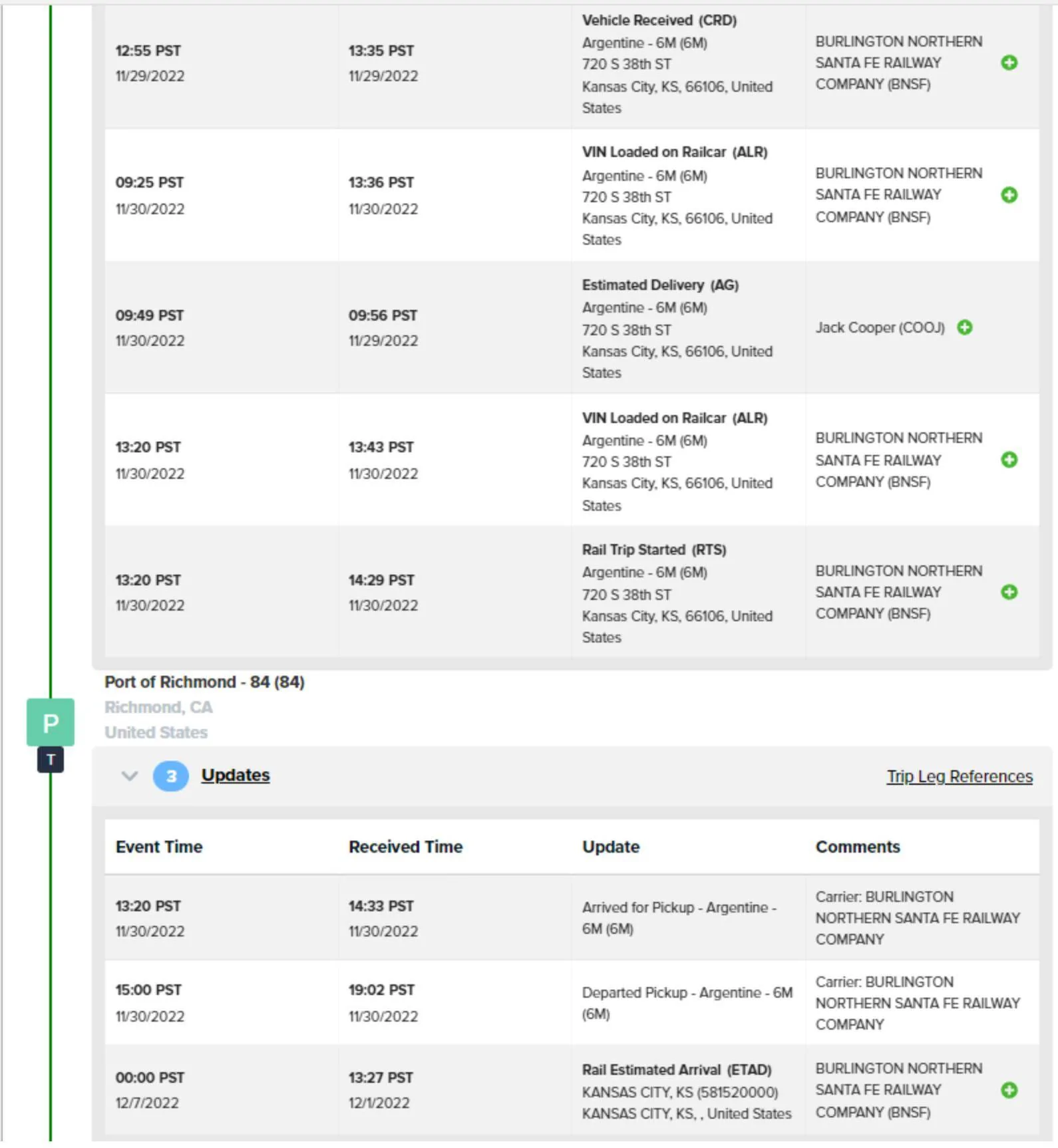
Task: Click green plus next to Jack Cooper (COOJ)
Action: pos(965,327)
